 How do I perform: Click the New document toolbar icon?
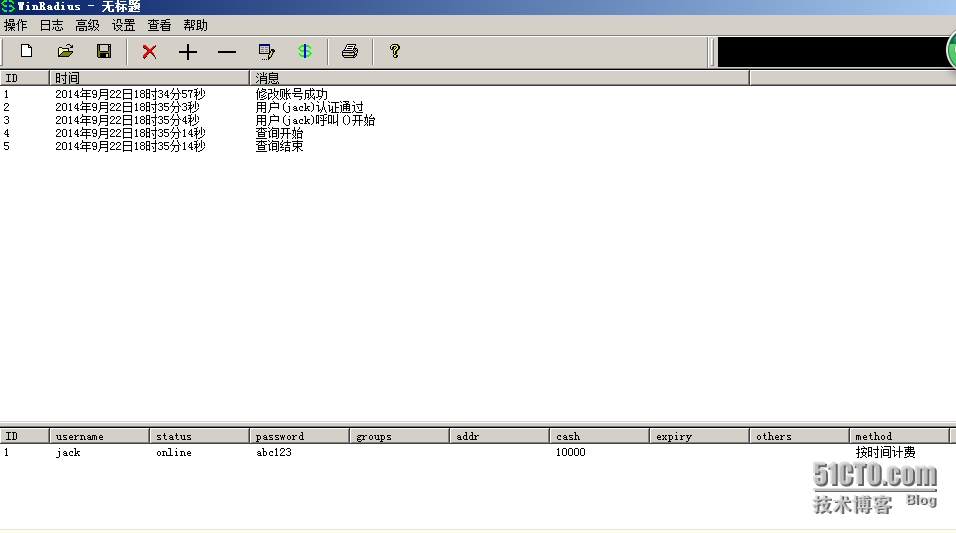pyautogui.click(x=26, y=51)
